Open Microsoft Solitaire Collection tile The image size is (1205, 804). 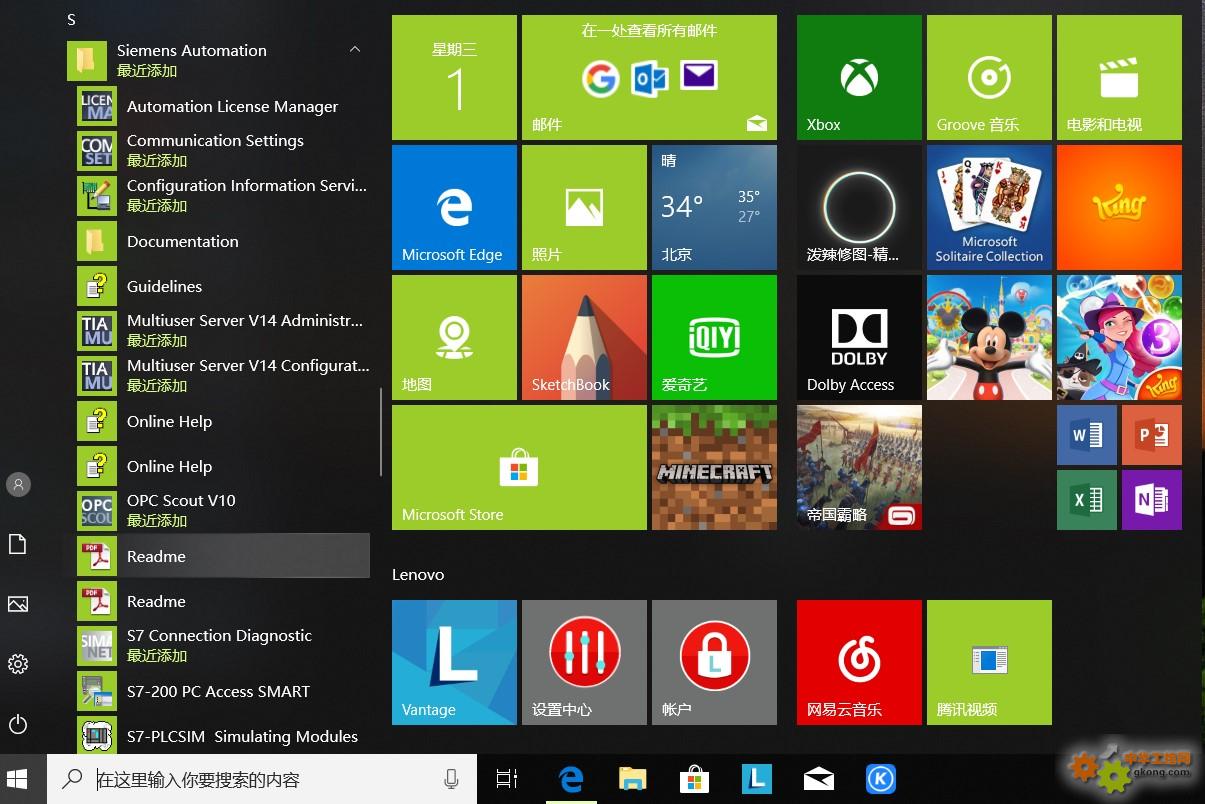989,207
